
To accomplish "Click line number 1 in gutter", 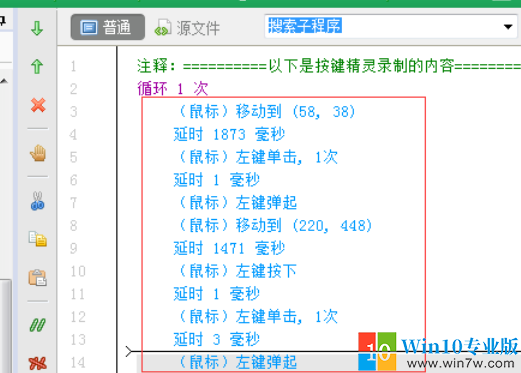I will pyautogui.click(x=73, y=66).
